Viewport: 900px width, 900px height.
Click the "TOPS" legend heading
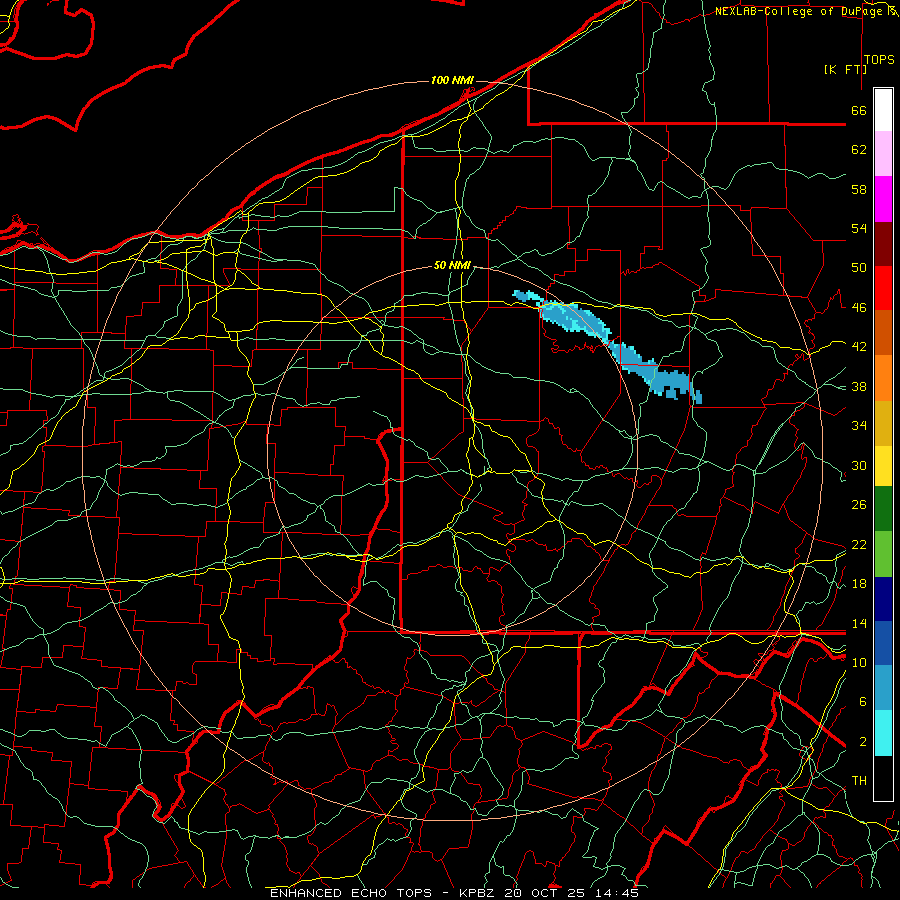point(879,60)
